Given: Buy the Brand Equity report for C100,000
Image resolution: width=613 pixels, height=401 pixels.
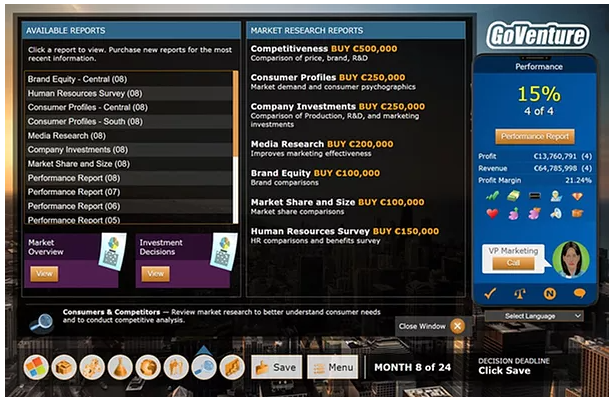Looking at the screenshot, I should click(x=347, y=173).
